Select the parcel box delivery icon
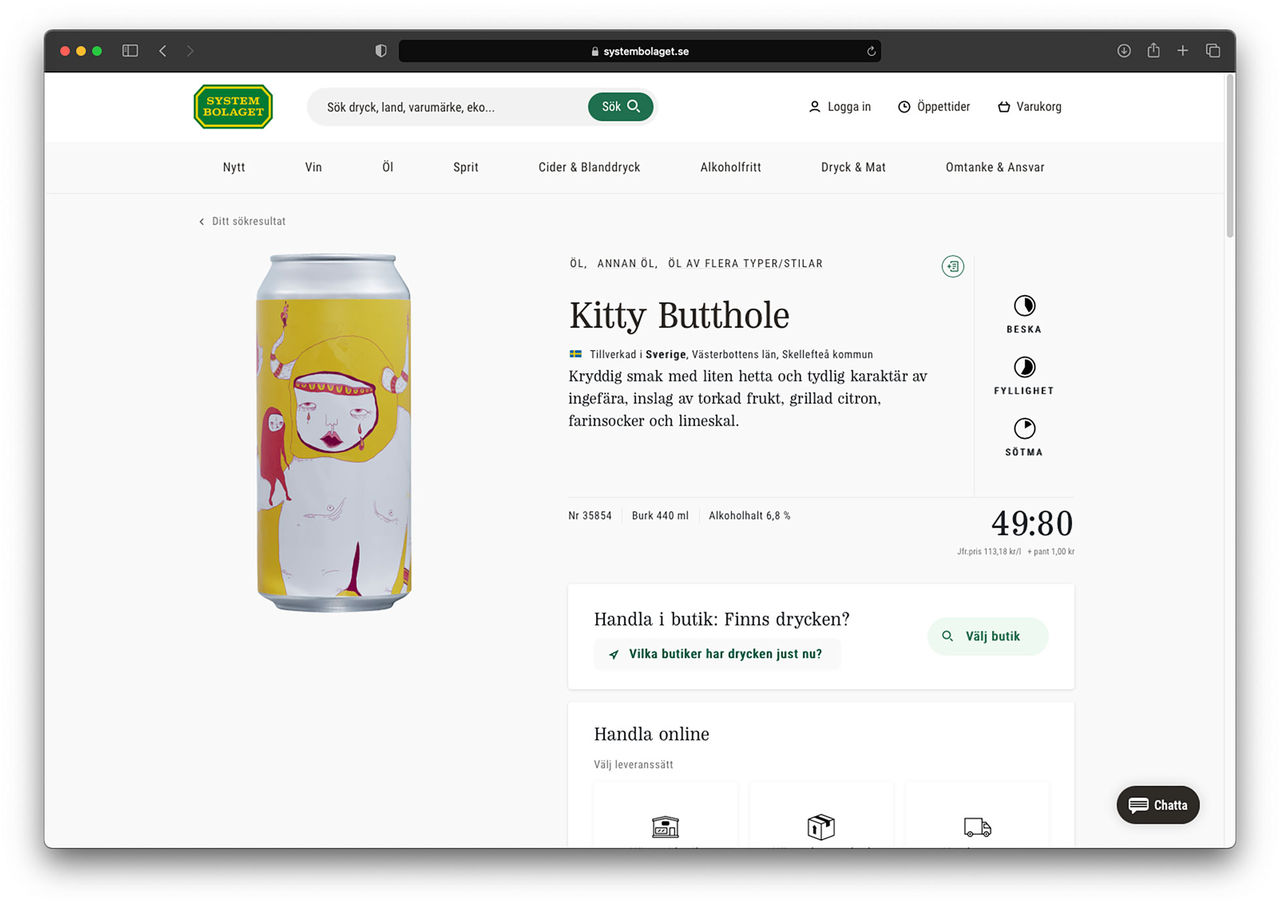The image size is (1280, 907). pos(821,827)
